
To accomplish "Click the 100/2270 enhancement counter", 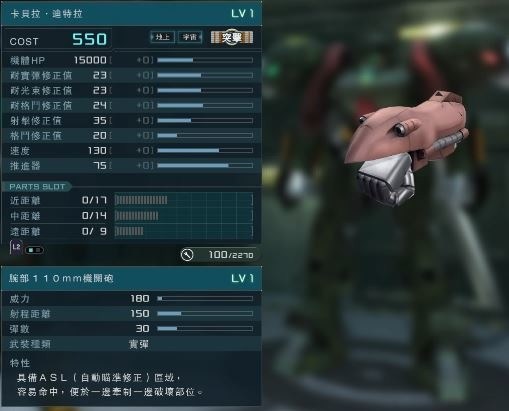I will [x=231, y=255].
